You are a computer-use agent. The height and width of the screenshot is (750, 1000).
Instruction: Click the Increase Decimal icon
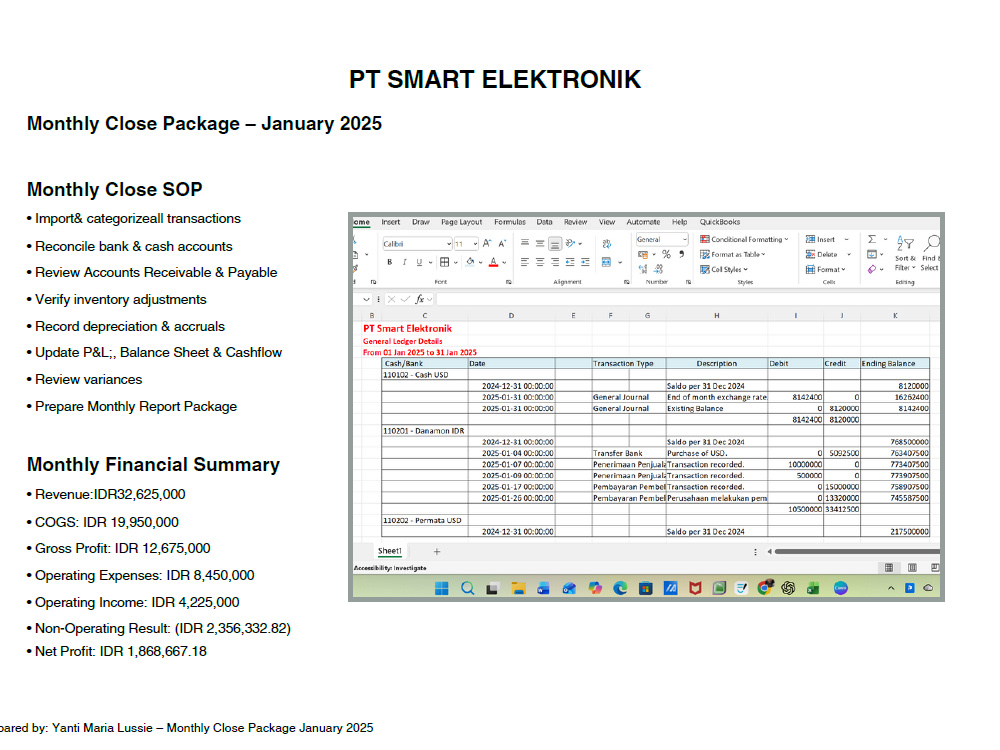(x=643, y=269)
